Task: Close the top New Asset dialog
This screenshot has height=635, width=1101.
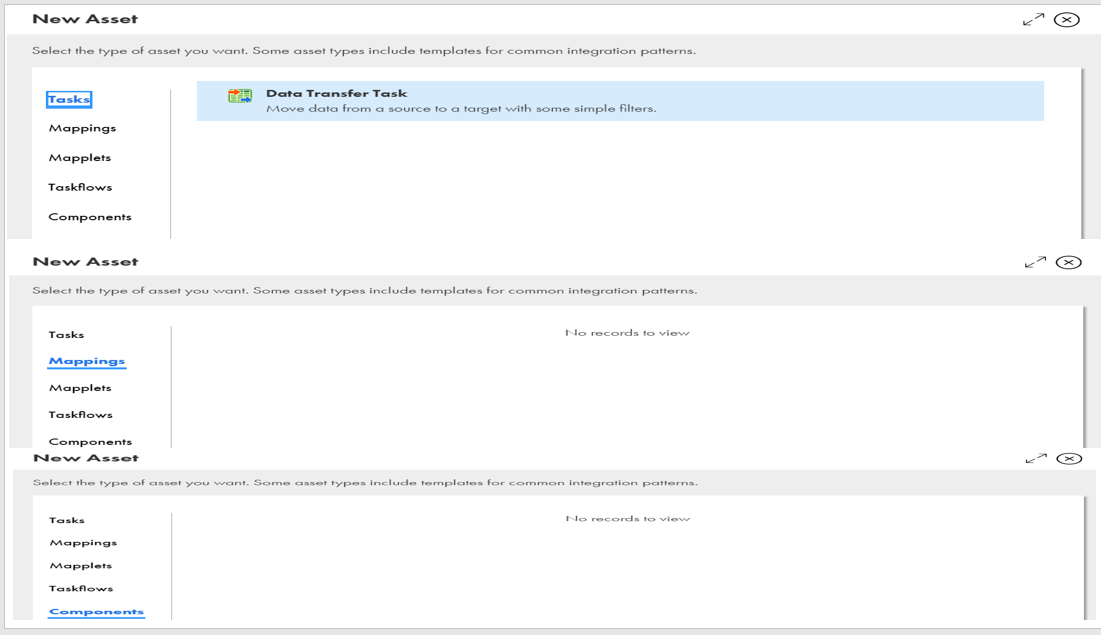Action: coord(1067,20)
